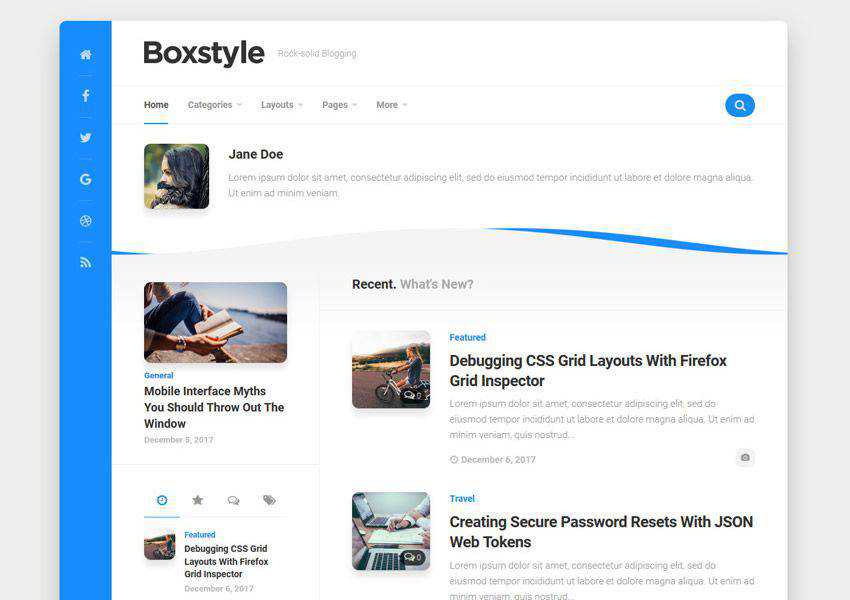This screenshot has width=850, height=600.
Task: Click the Twitter bird icon
Action: point(85,138)
